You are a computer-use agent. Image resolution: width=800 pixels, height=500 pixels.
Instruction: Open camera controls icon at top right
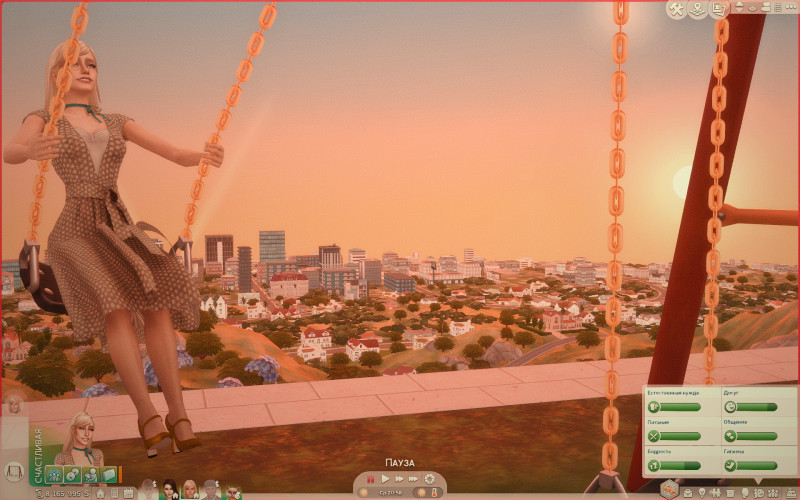[766, 7]
